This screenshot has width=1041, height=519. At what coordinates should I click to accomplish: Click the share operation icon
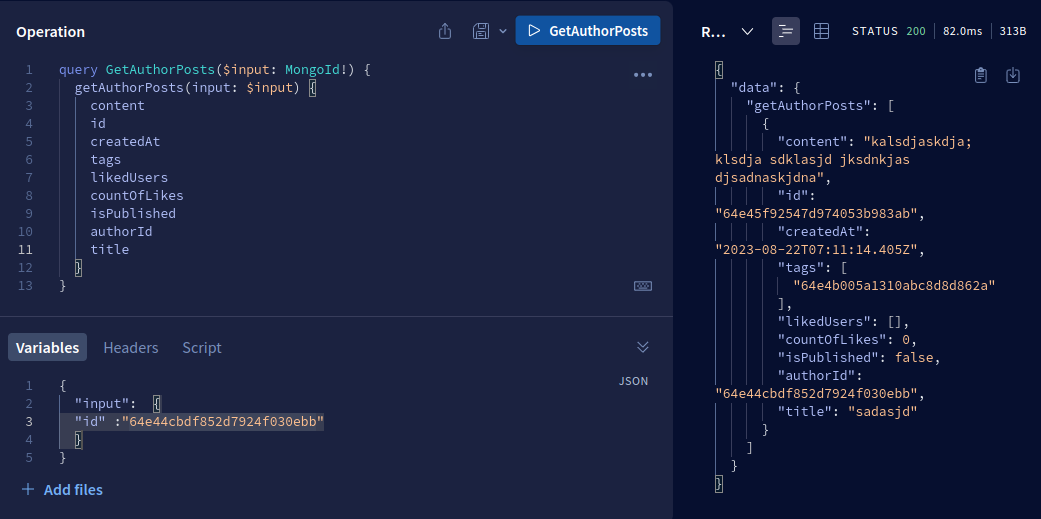(445, 31)
